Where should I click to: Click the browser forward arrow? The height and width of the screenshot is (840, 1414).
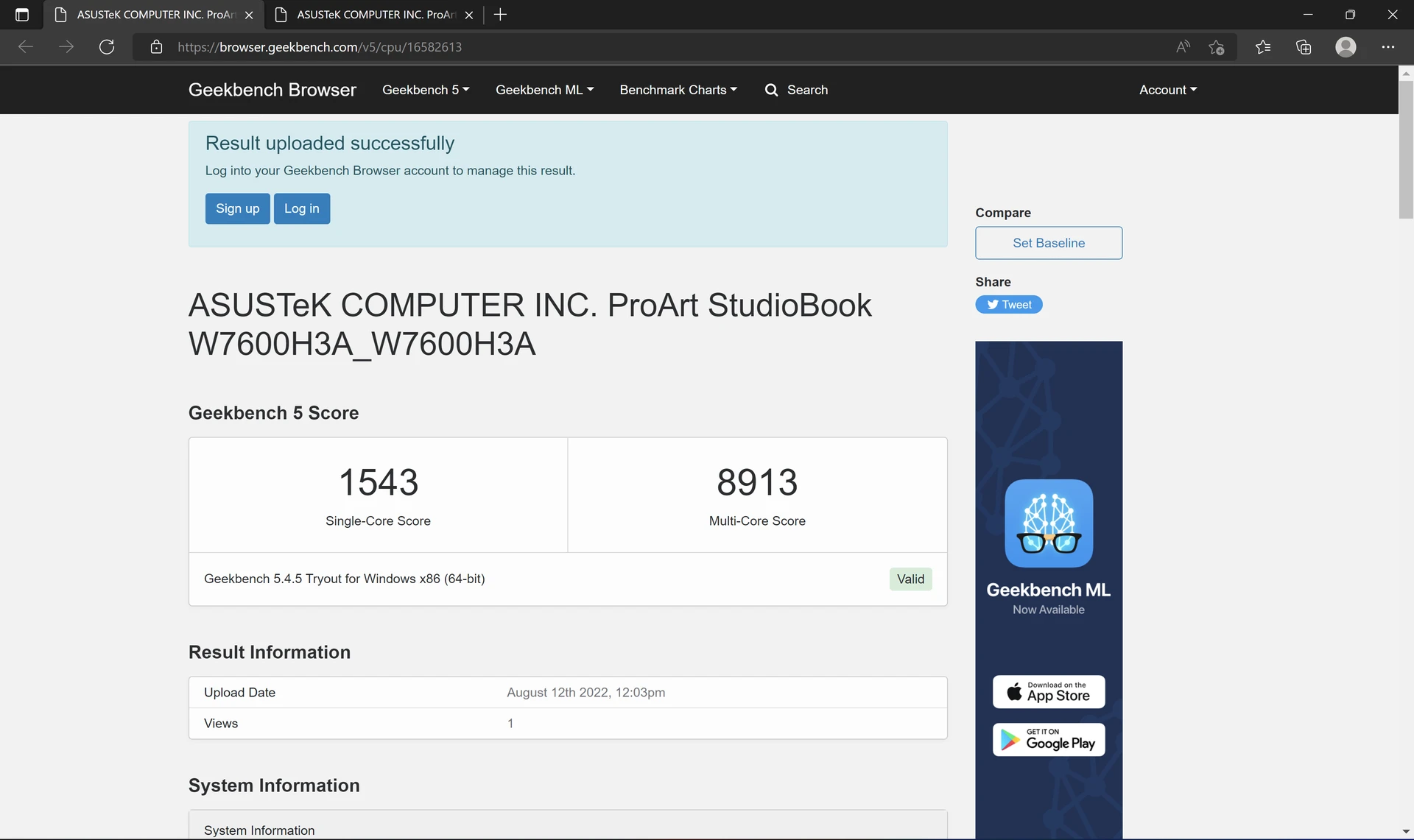[66, 47]
